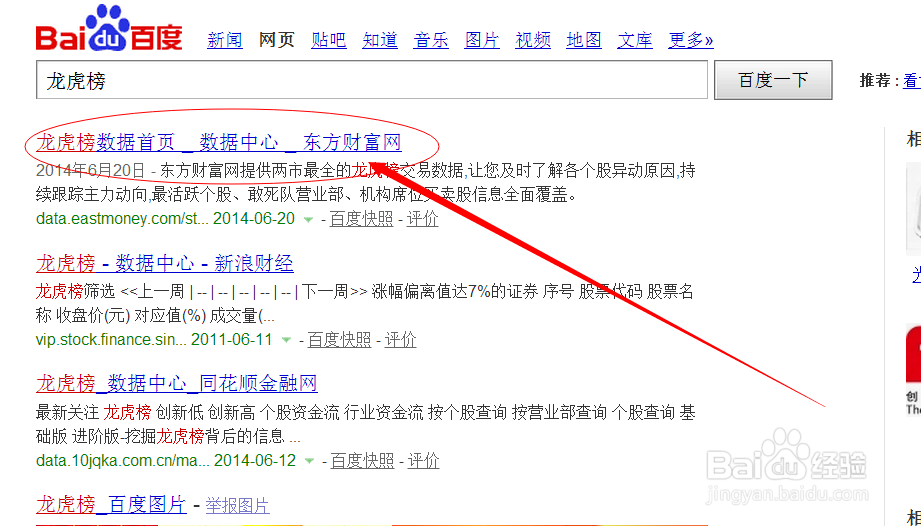Open 龙虎榜数据首页 东方财富网 result
921x526 pixels.
[219, 143]
